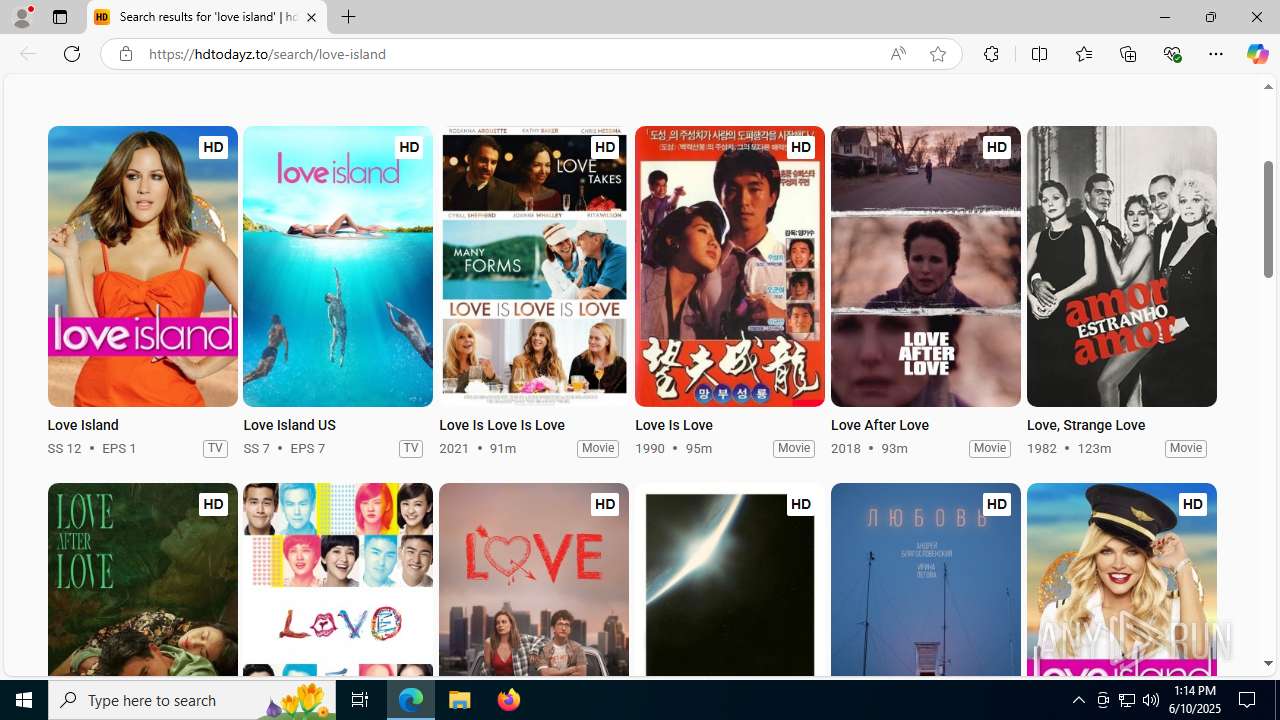Close the 'love island' search results tab
This screenshot has width=1280, height=720.
click(311, 17)
